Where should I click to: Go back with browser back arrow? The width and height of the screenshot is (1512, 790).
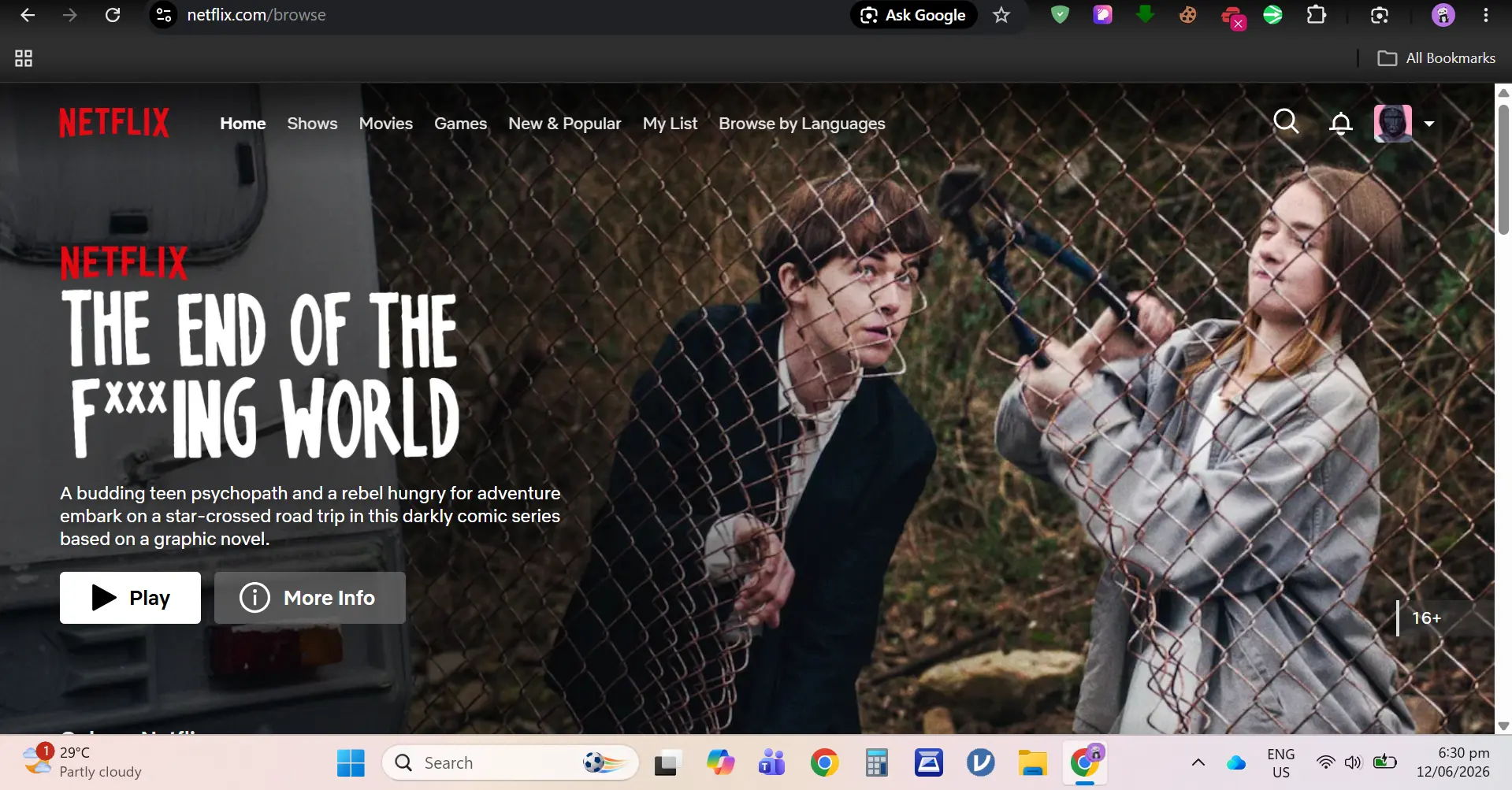pyautogui.click(x=28, y=15)
